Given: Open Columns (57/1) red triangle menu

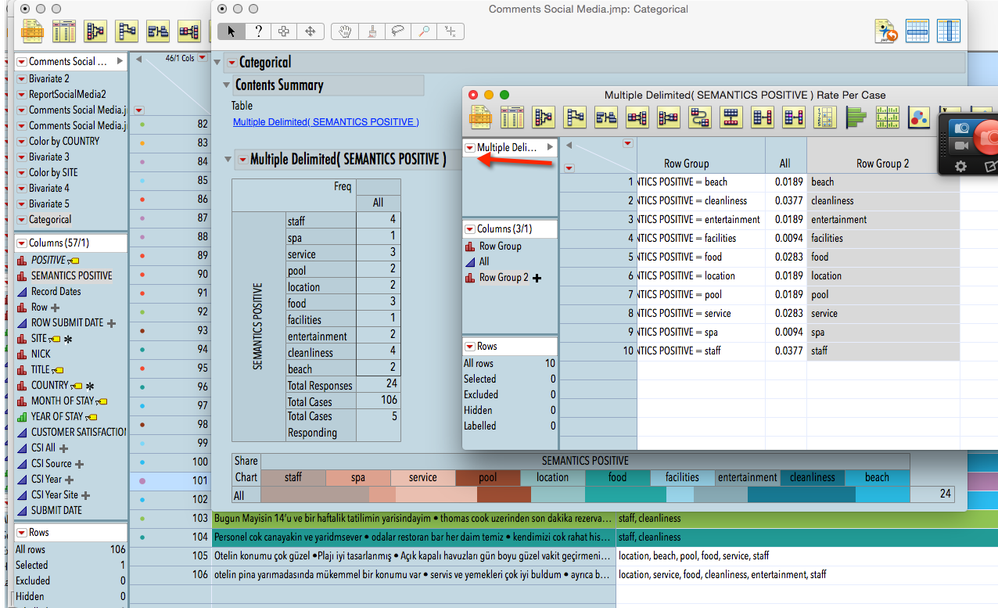Looking at the screenshot, I should click(22, 243).
